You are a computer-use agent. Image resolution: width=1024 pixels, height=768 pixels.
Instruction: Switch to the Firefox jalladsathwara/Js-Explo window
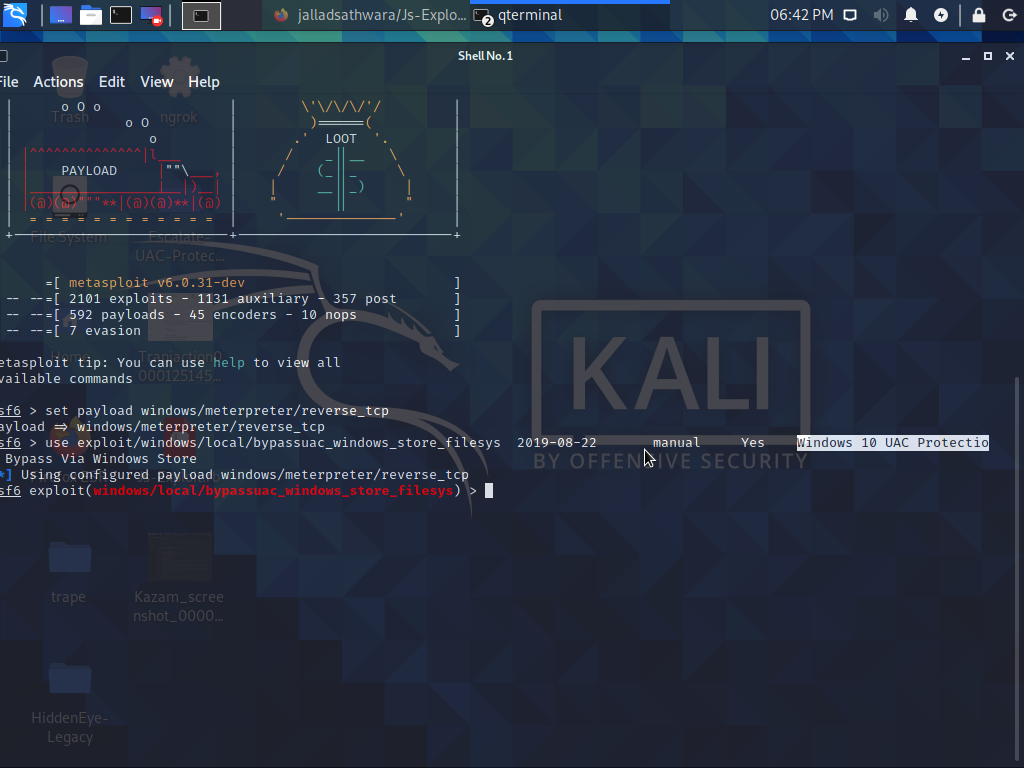(370, 15)
